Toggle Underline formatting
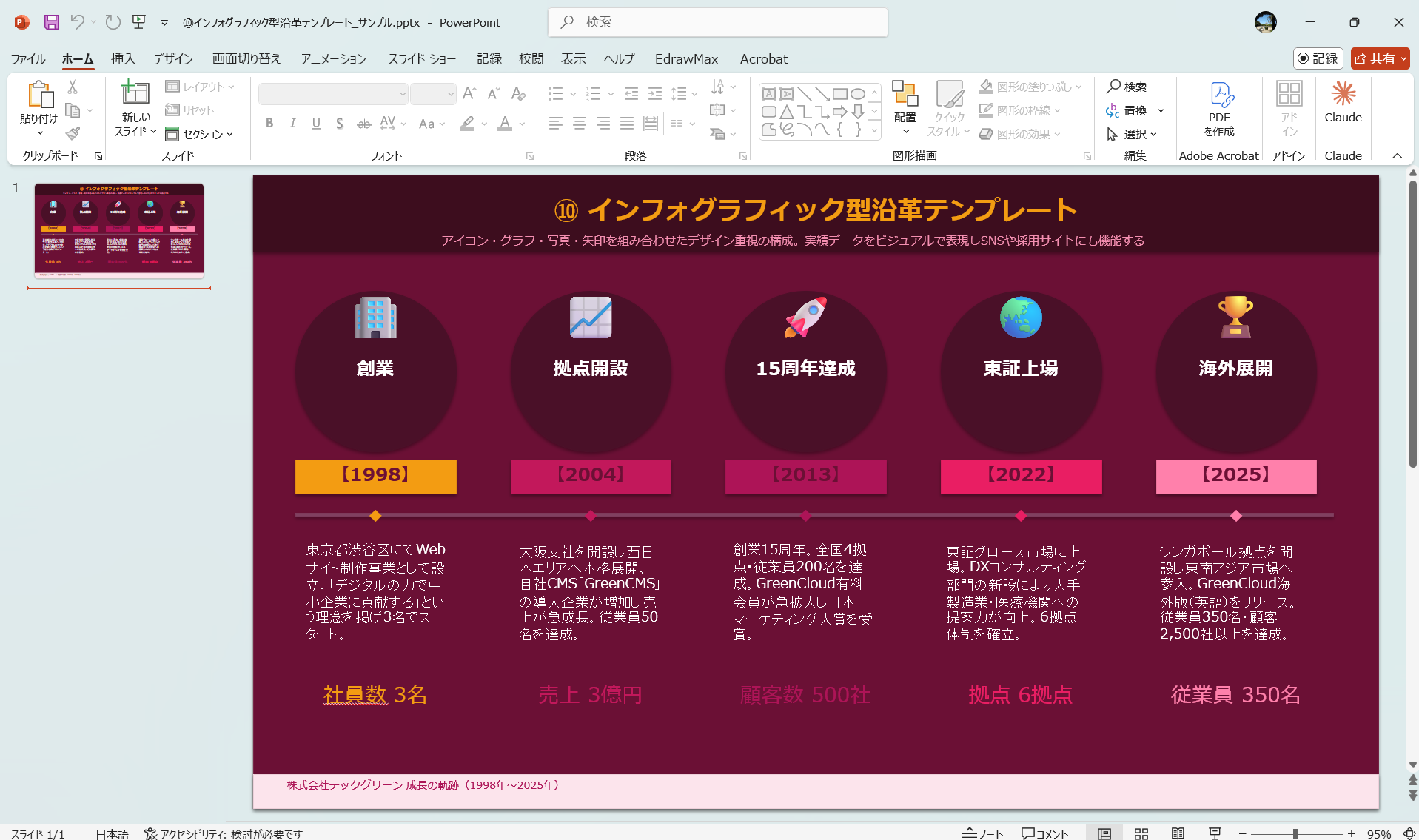 (316, 124)
